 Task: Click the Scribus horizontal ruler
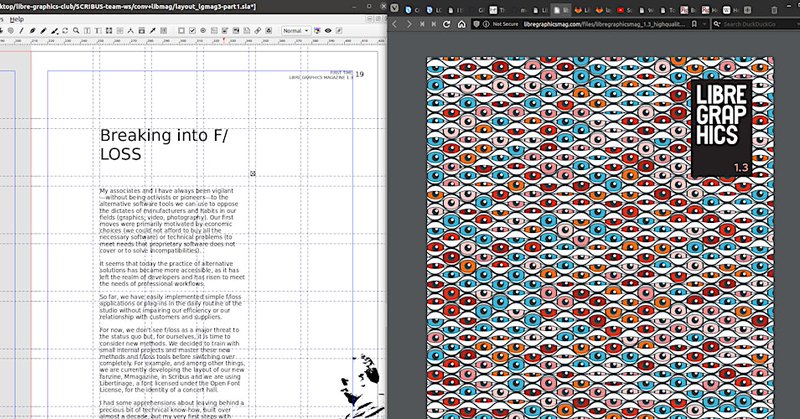coord(193,40)
